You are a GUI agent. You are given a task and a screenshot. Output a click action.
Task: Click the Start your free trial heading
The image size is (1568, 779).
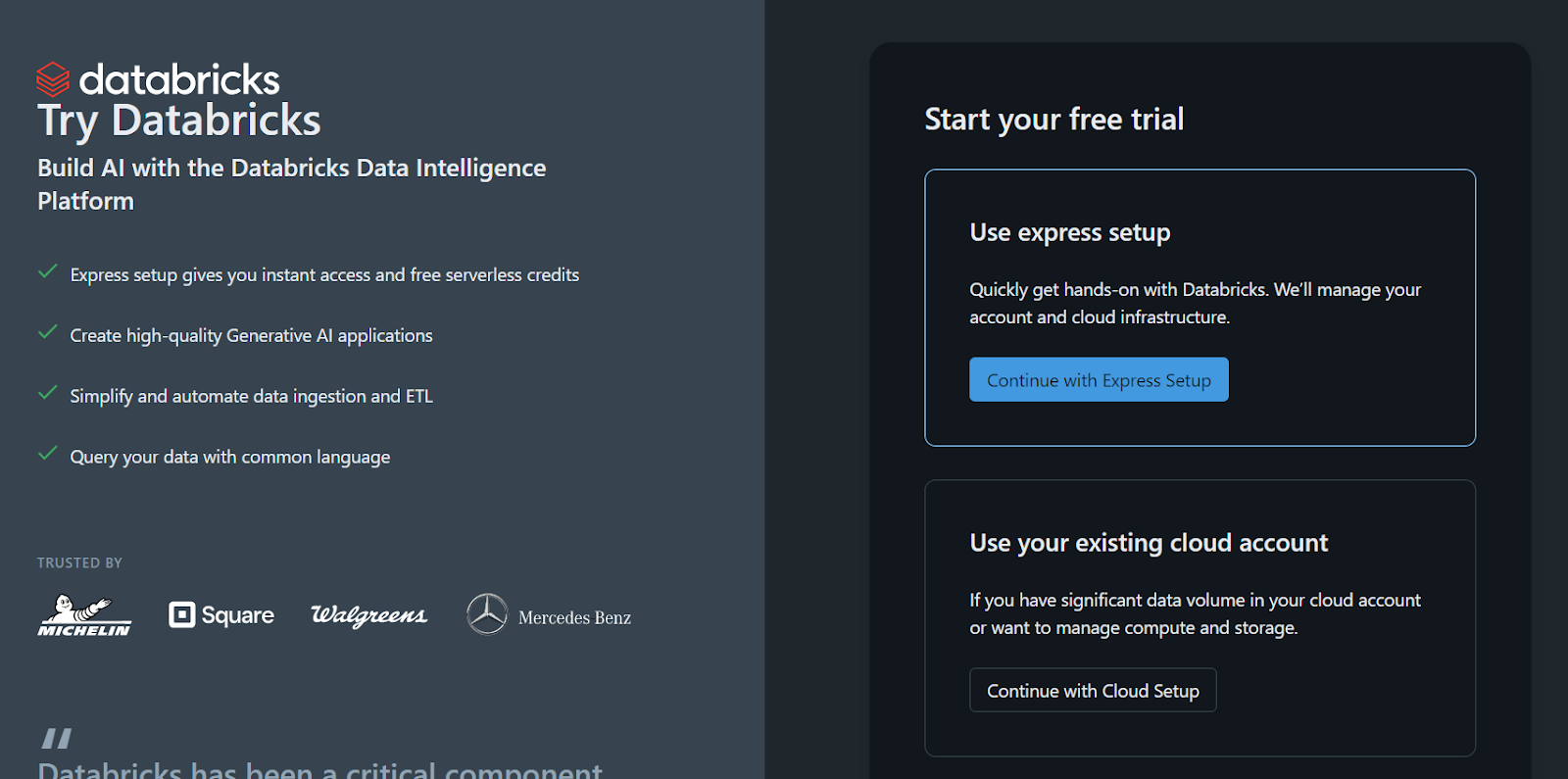[1054, 120]
